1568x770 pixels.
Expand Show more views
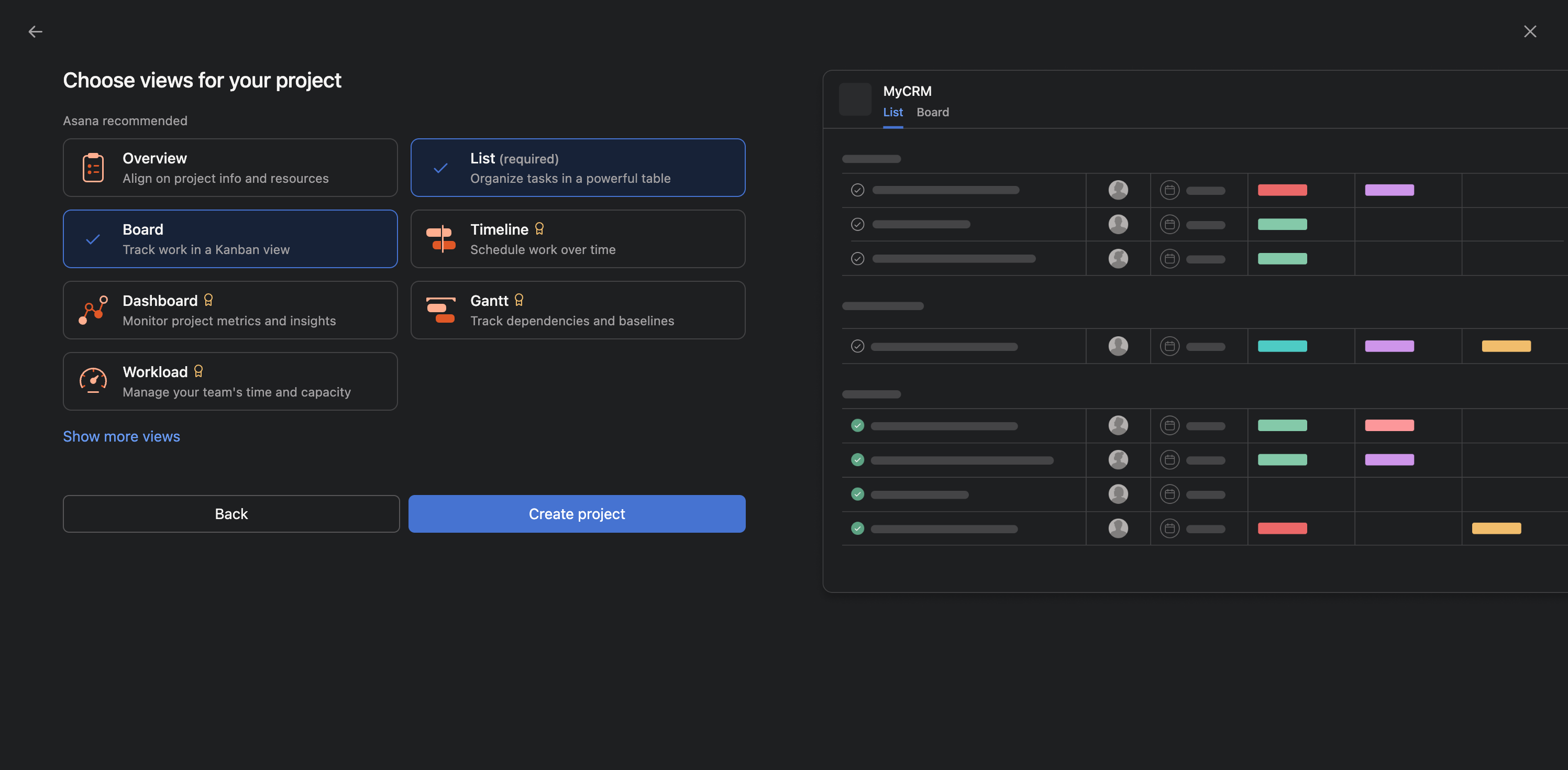pyautogui.click(x=121, y=436)
